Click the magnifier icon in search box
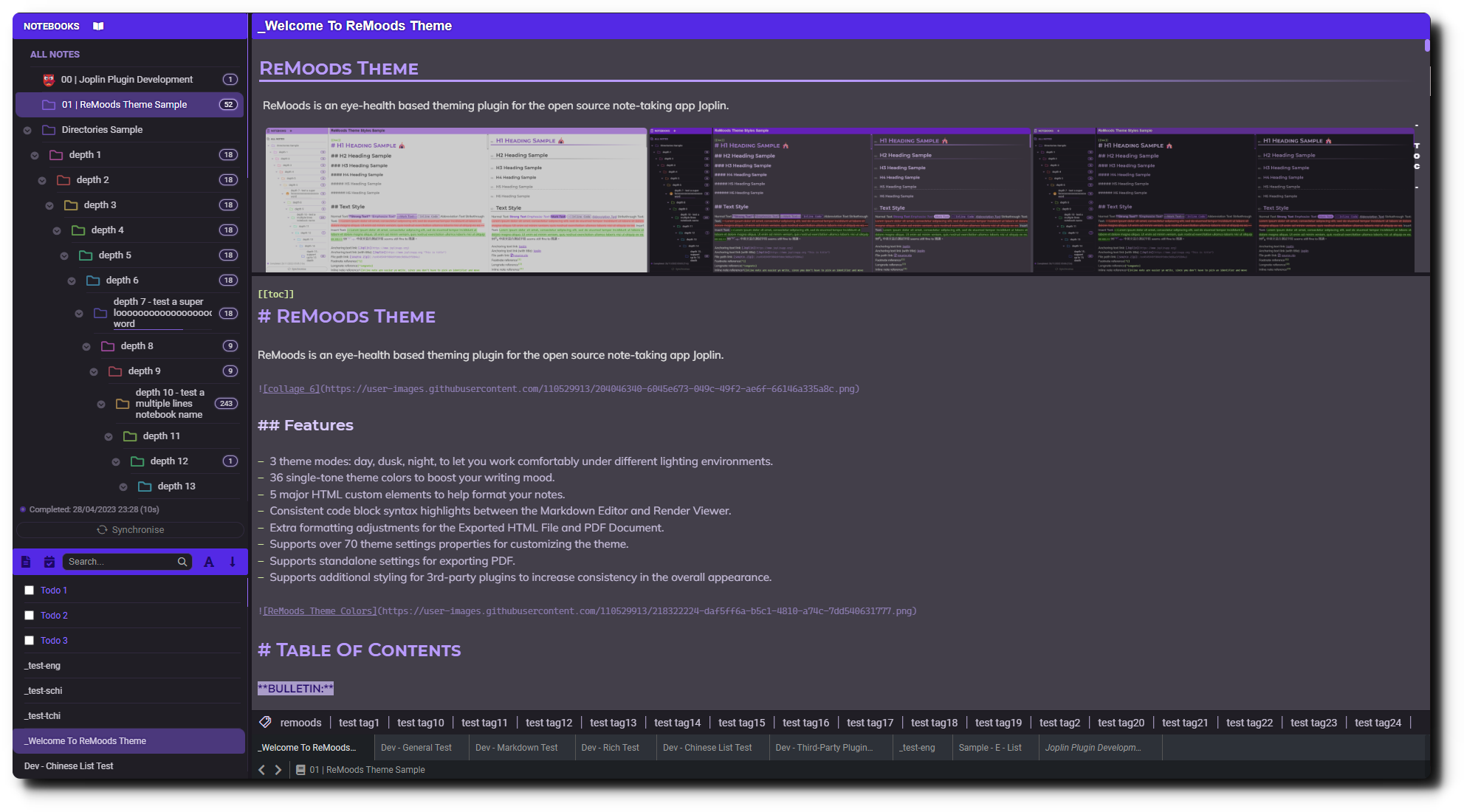Screen dimensions: 1464x812 pos(182,562)
